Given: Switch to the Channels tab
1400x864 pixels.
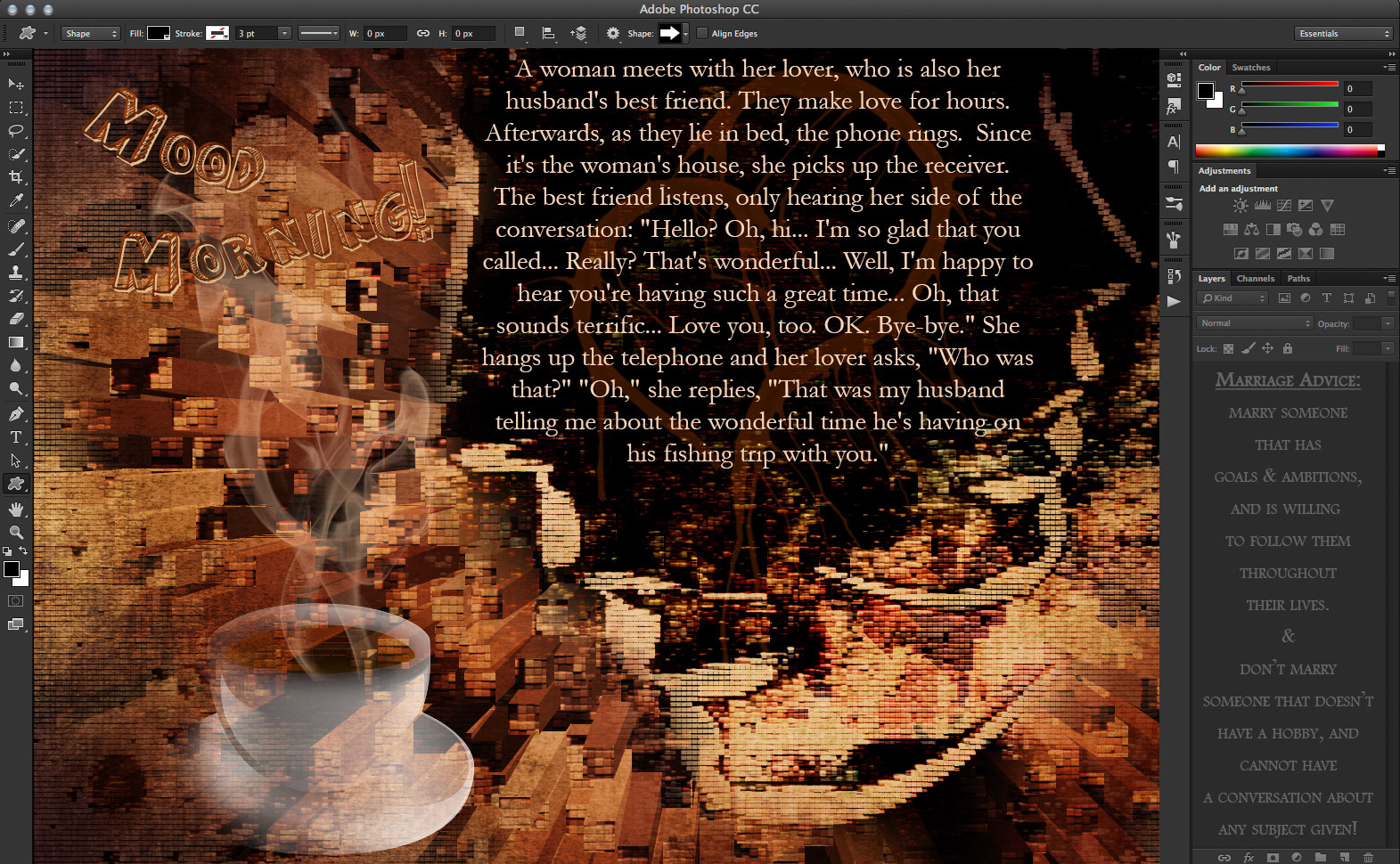Looking at the screenshot, I should click(1255, 279).
